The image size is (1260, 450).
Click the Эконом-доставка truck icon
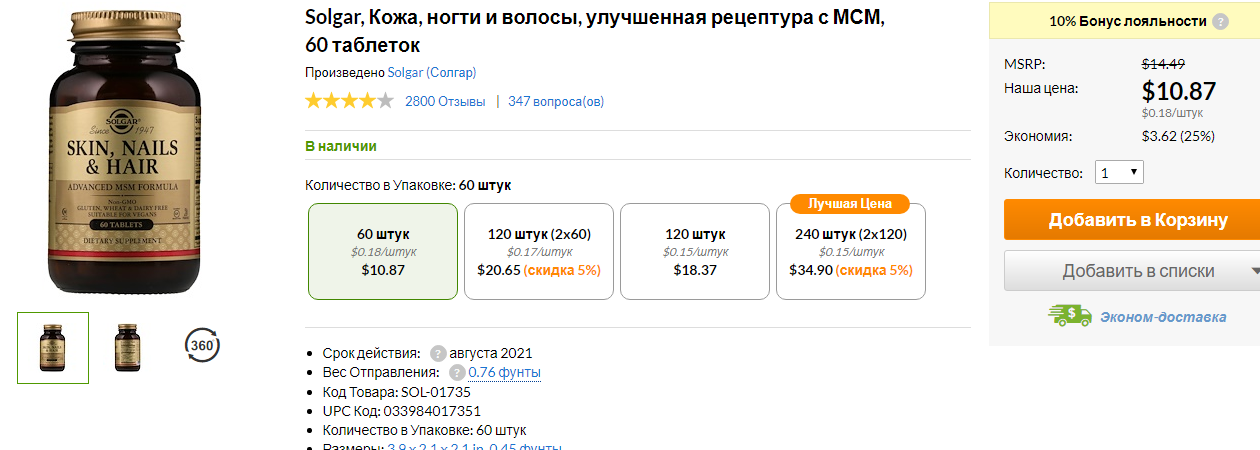(1070, 316)
